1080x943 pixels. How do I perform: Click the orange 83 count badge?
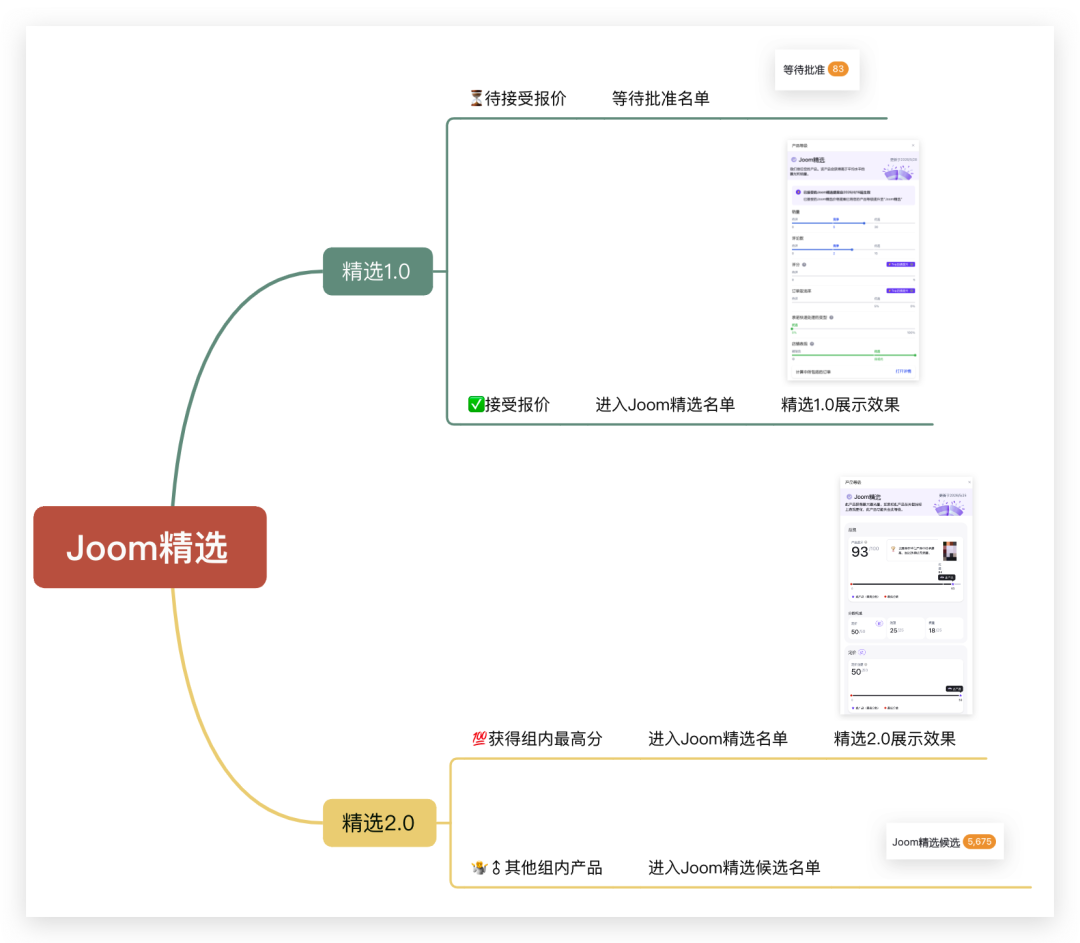click(x=838, y=69)
